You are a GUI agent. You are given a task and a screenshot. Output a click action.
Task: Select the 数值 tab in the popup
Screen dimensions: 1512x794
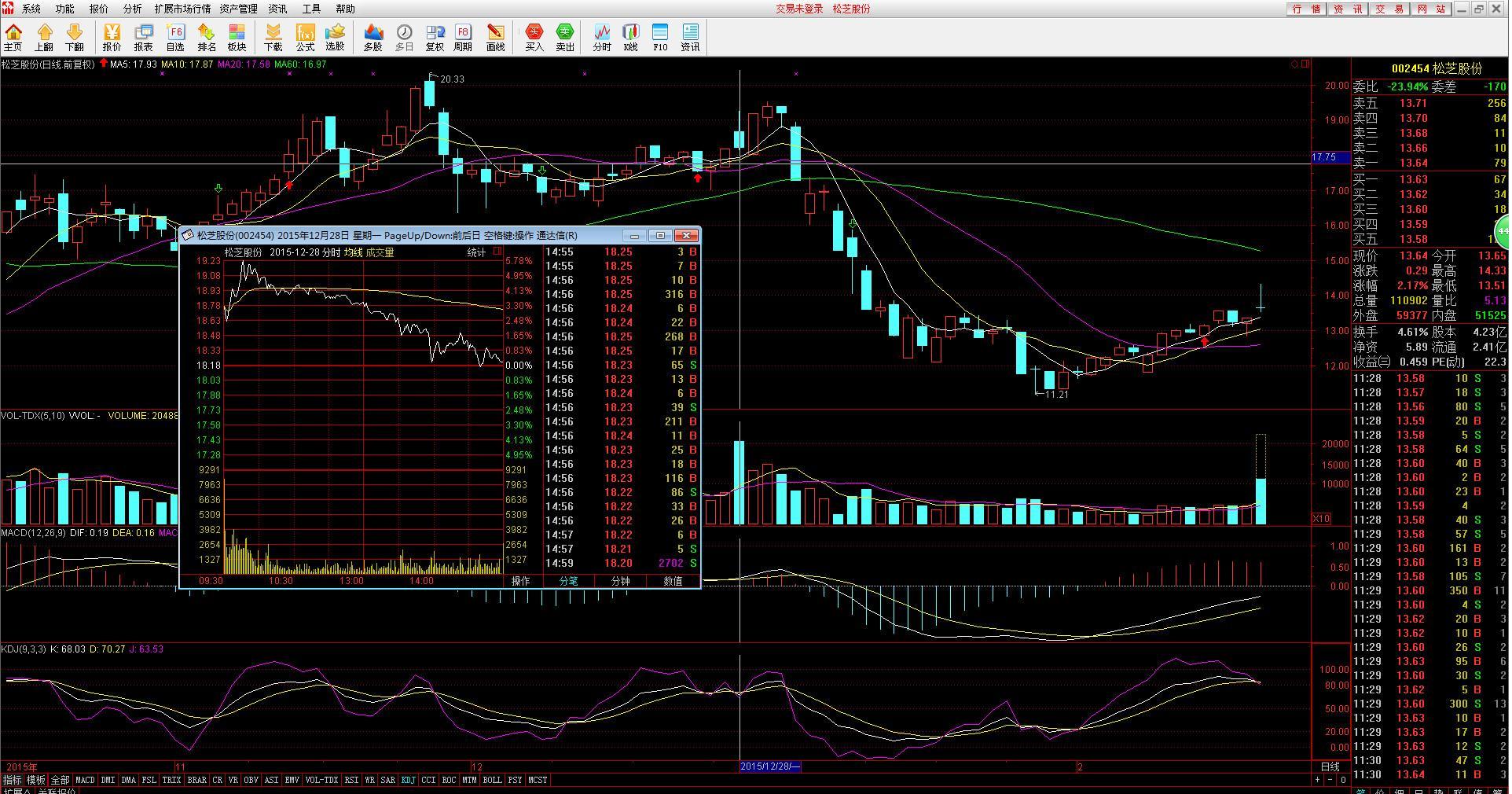pos(673,581)
